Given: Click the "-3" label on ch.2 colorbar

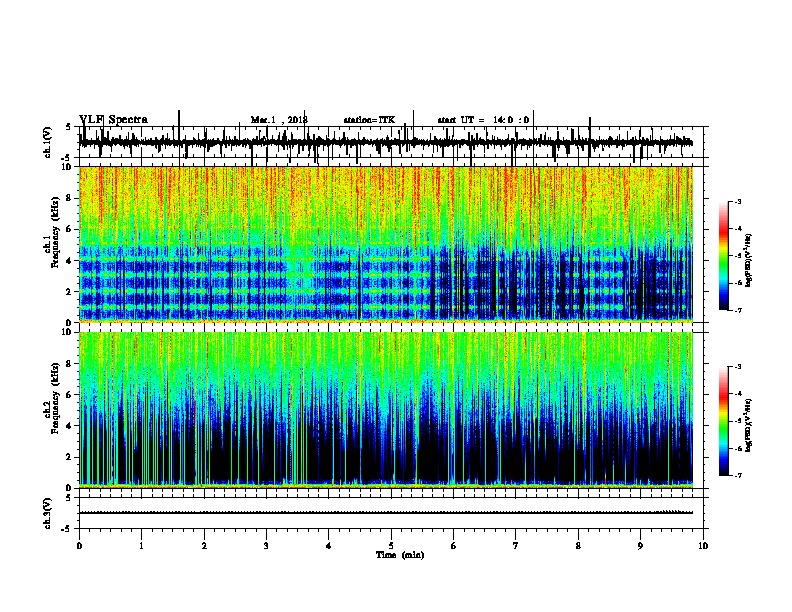Looking at the screenshot, I should pos(737,367).
